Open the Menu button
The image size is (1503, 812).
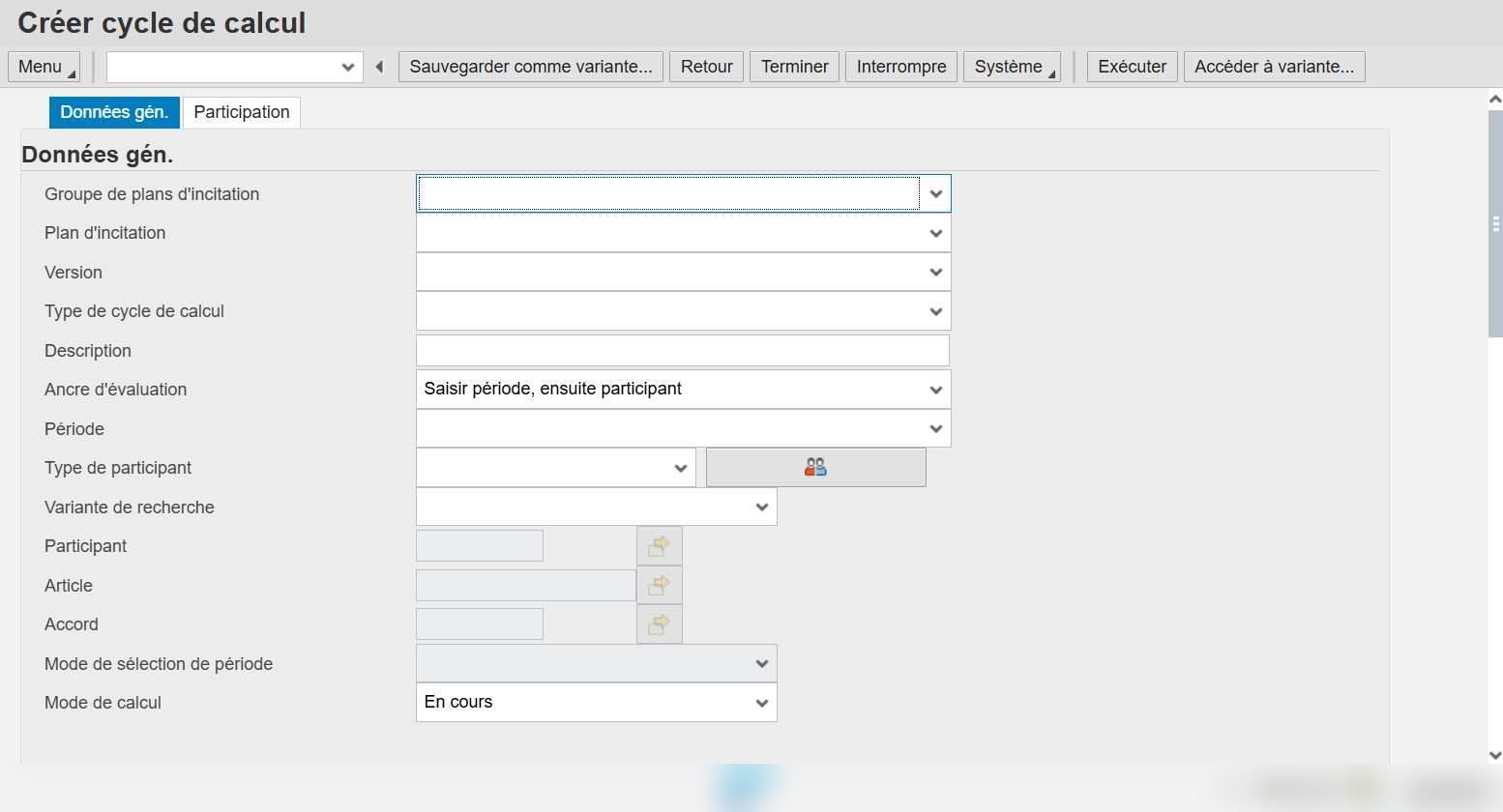coord(44,67)
